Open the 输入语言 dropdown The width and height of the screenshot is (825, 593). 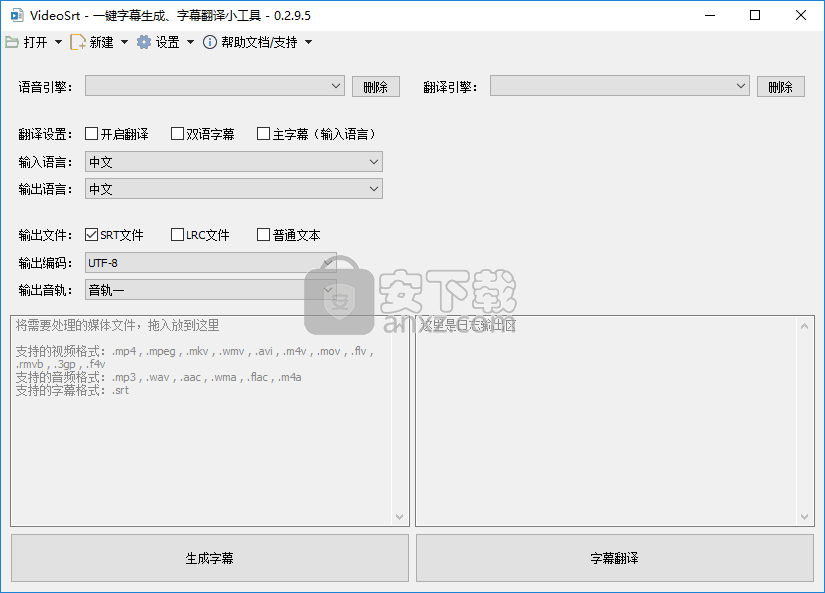[x=234, y=162]
